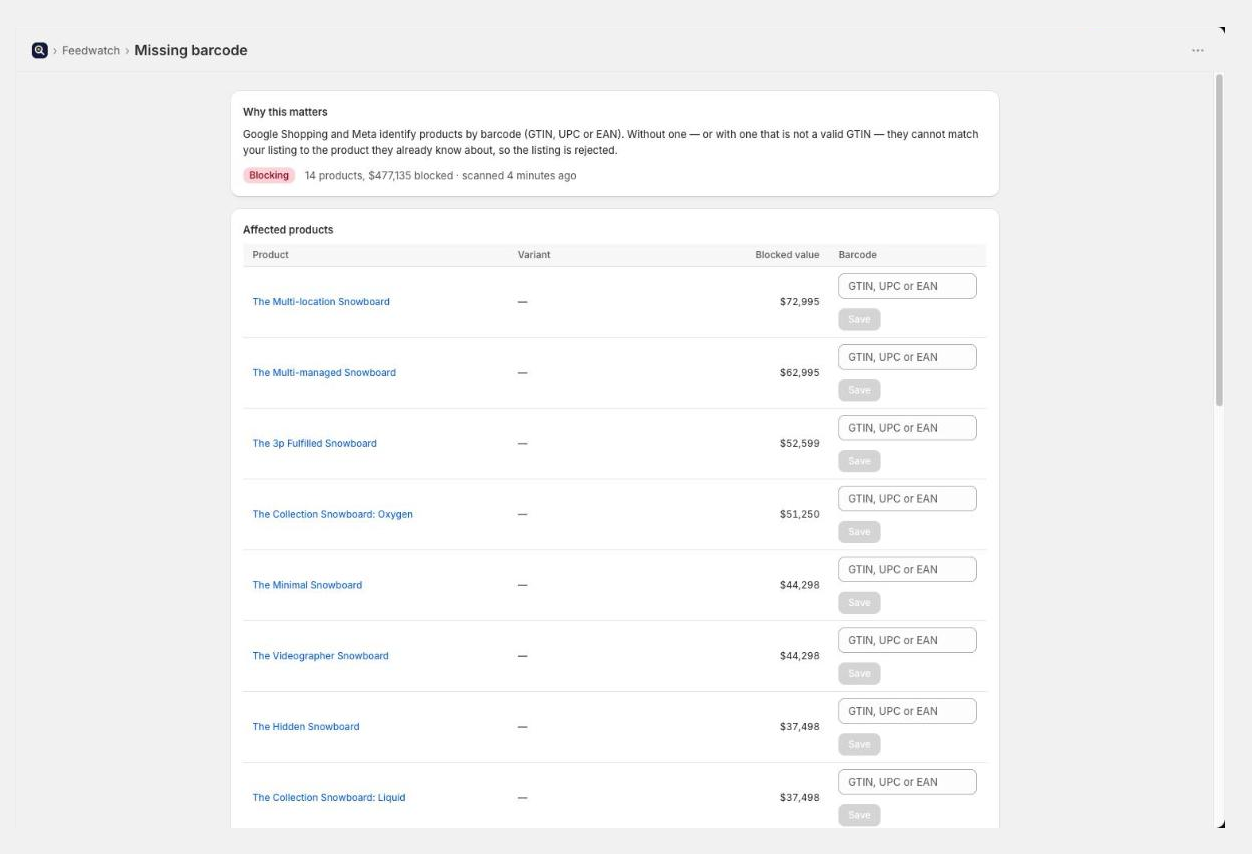Click Save for Collection Snowboard: Oxygen

(x=859, y=533)
